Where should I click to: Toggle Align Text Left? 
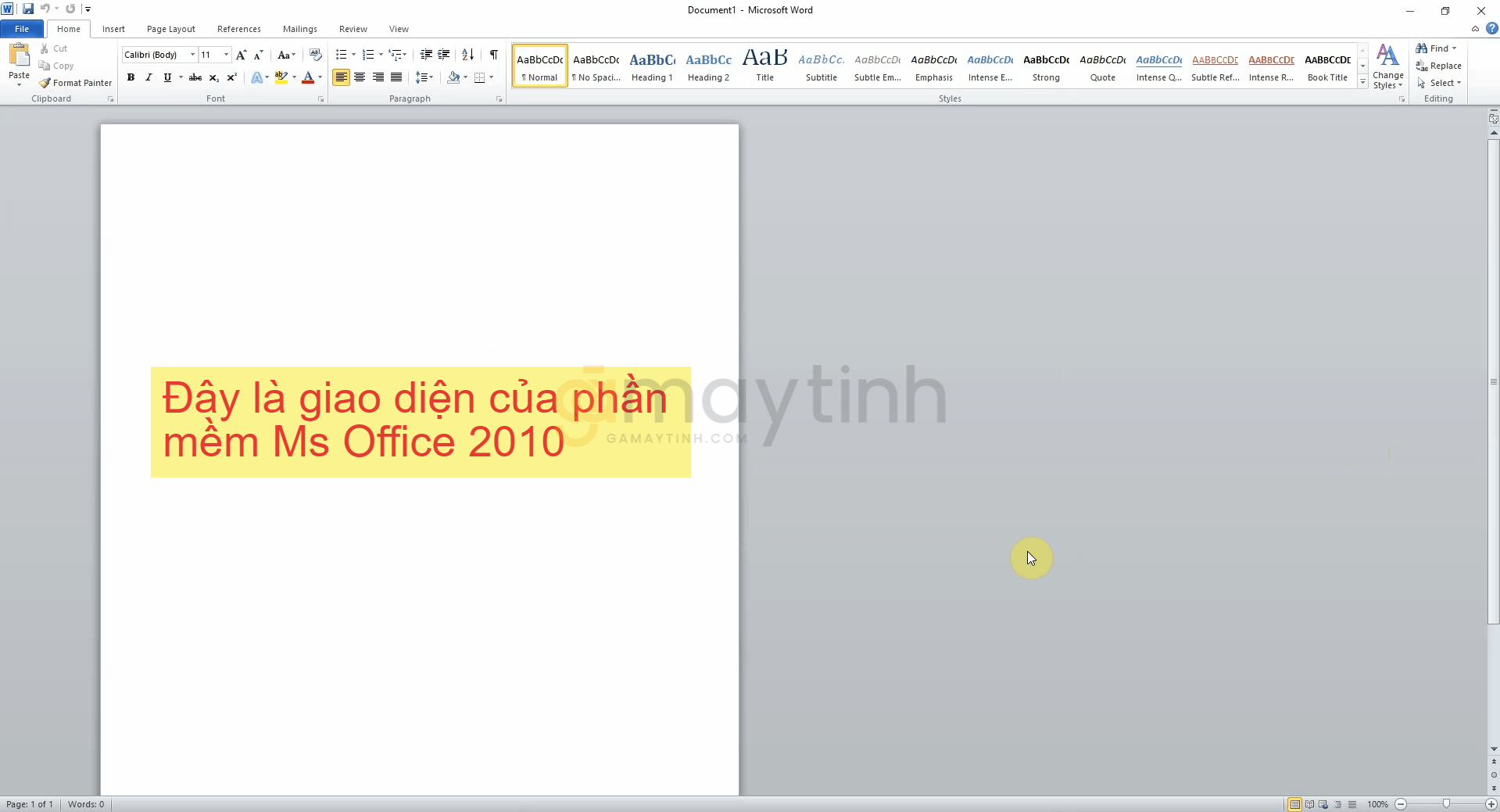[x=341, y=77]
